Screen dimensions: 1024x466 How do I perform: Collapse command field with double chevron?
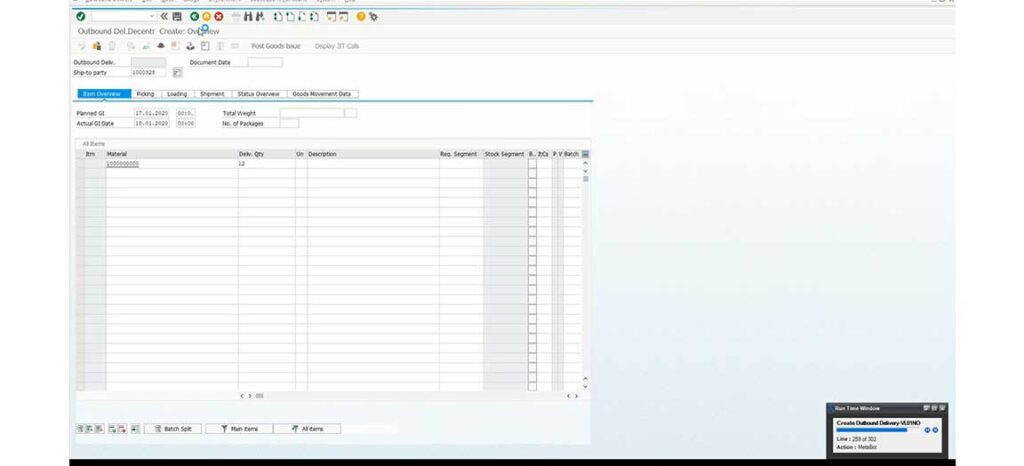pyautogui.click(x=164, y=17)
